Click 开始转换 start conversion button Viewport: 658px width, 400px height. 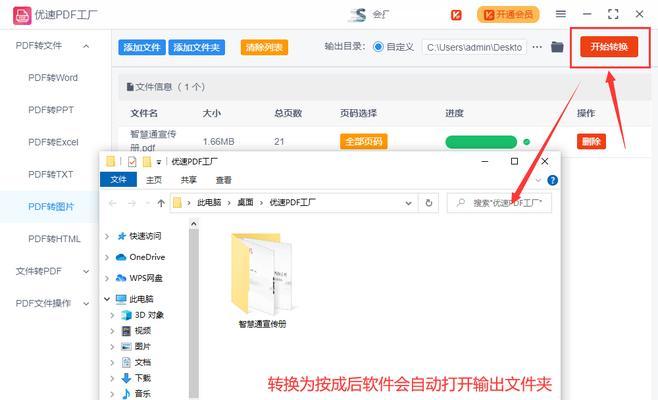click(609, 47)
